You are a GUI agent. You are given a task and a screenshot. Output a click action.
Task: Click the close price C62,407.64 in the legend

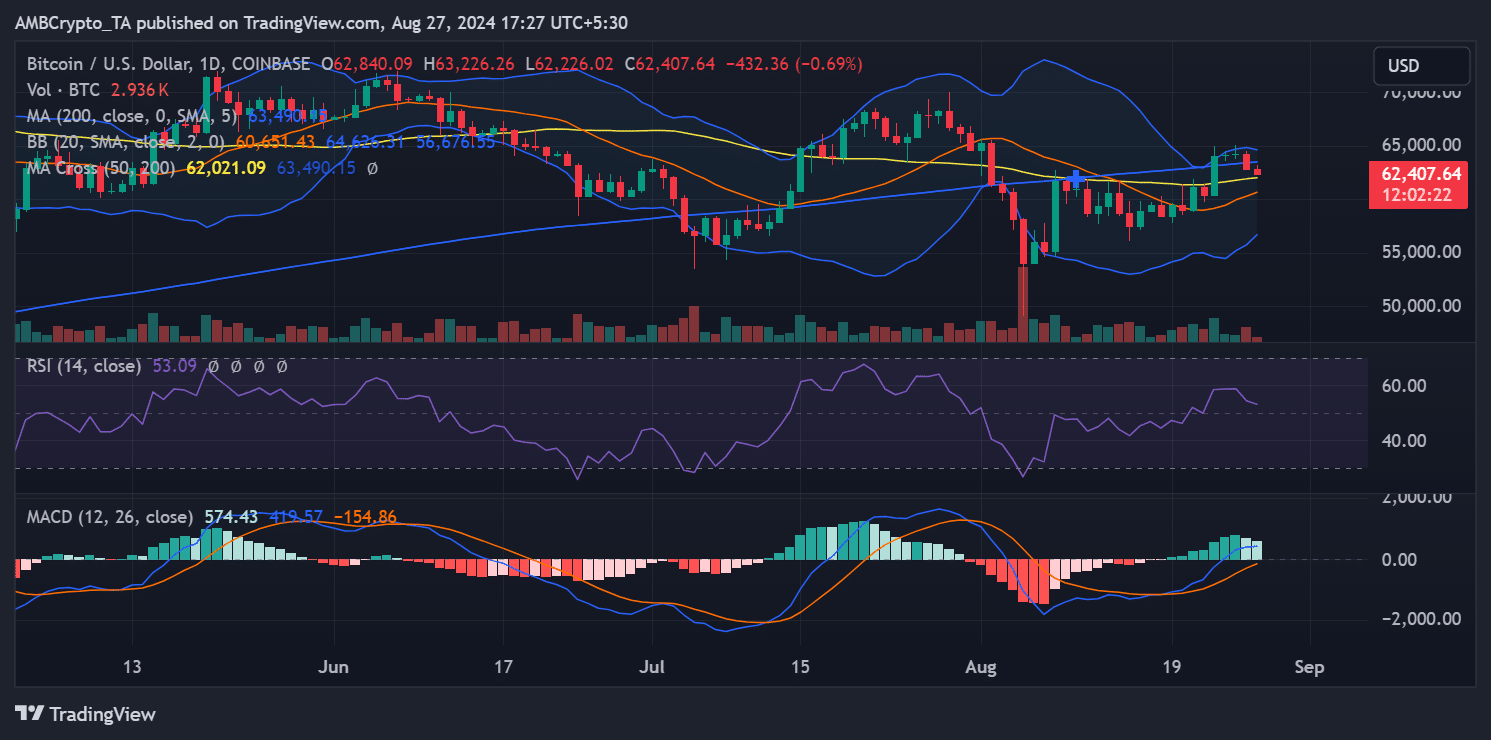click(670, 64)
